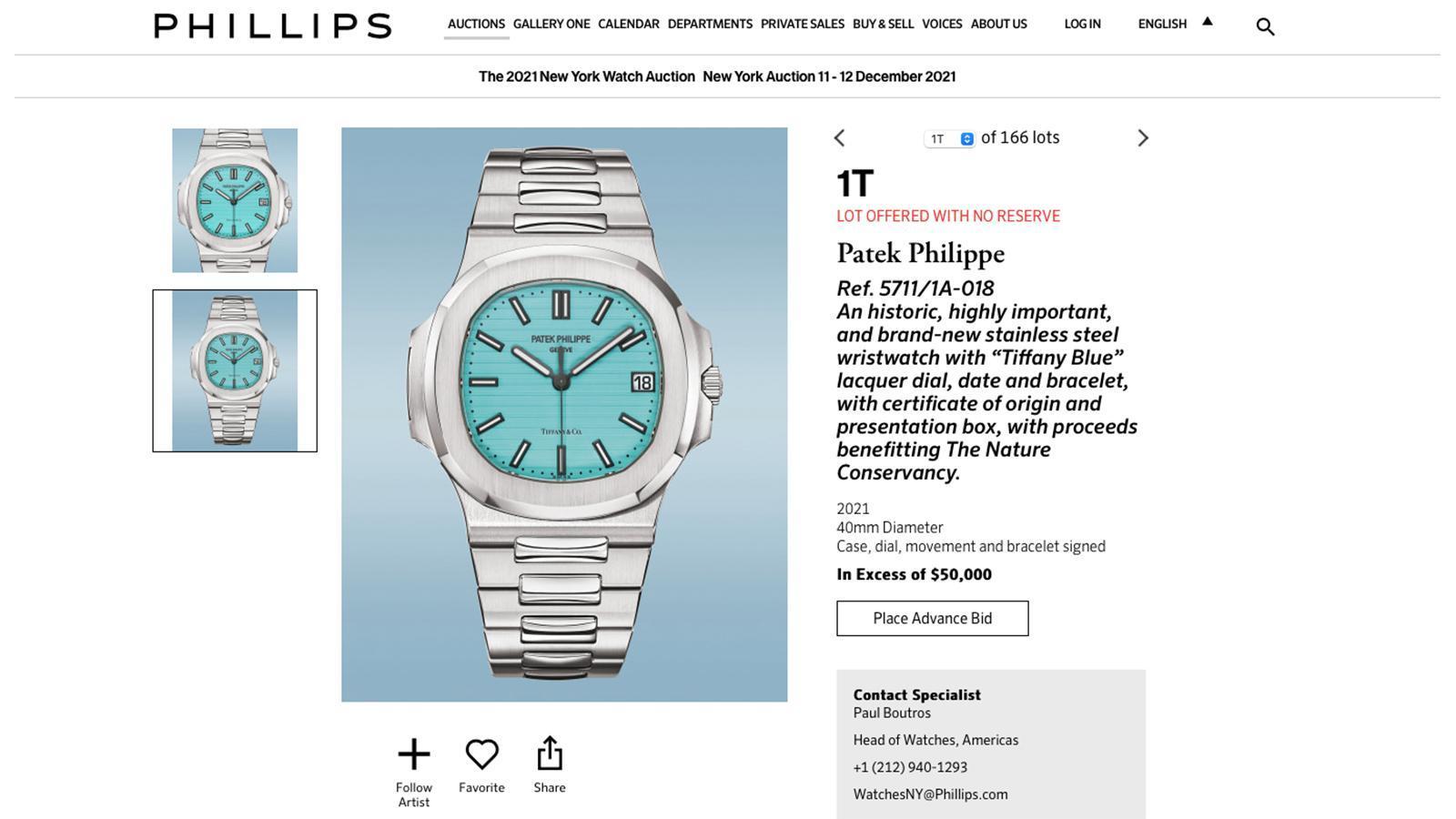Open Private Sales menu item

click(803, 24)
